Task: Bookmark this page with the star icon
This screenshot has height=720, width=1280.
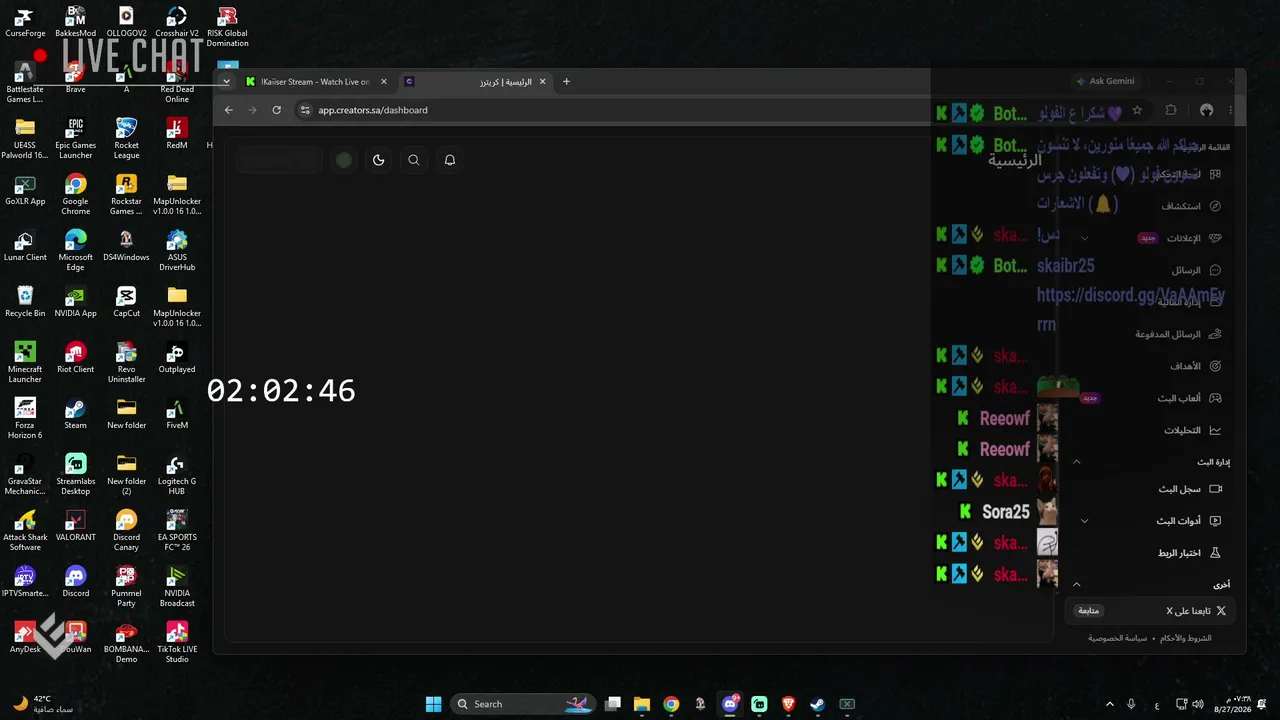Action: (x=1137, y=110)
